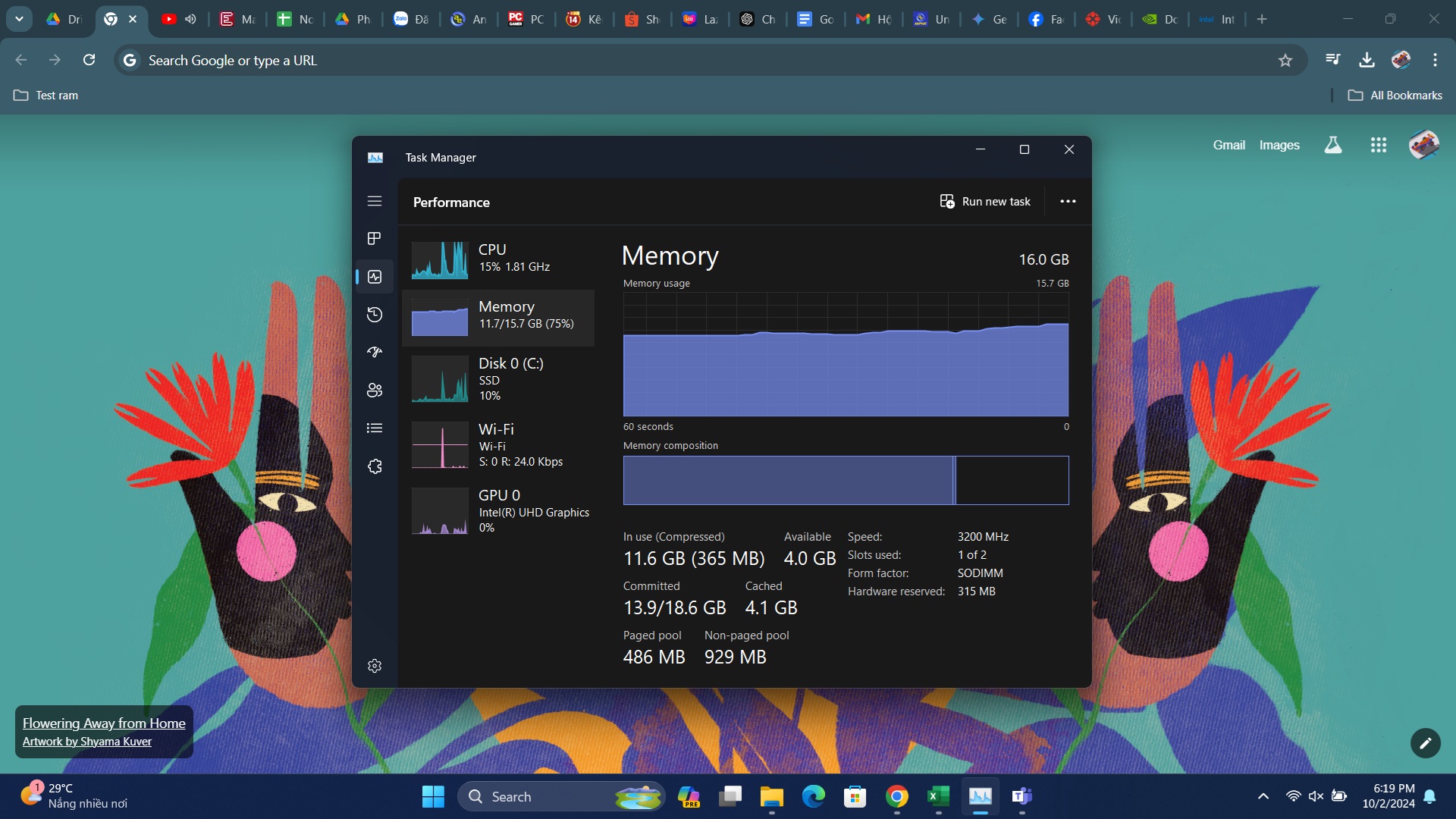The width and height of the screenshot is (1456, 819).
Task: Open Gmail link on new tab page
Action: (x=1228, y=145)
